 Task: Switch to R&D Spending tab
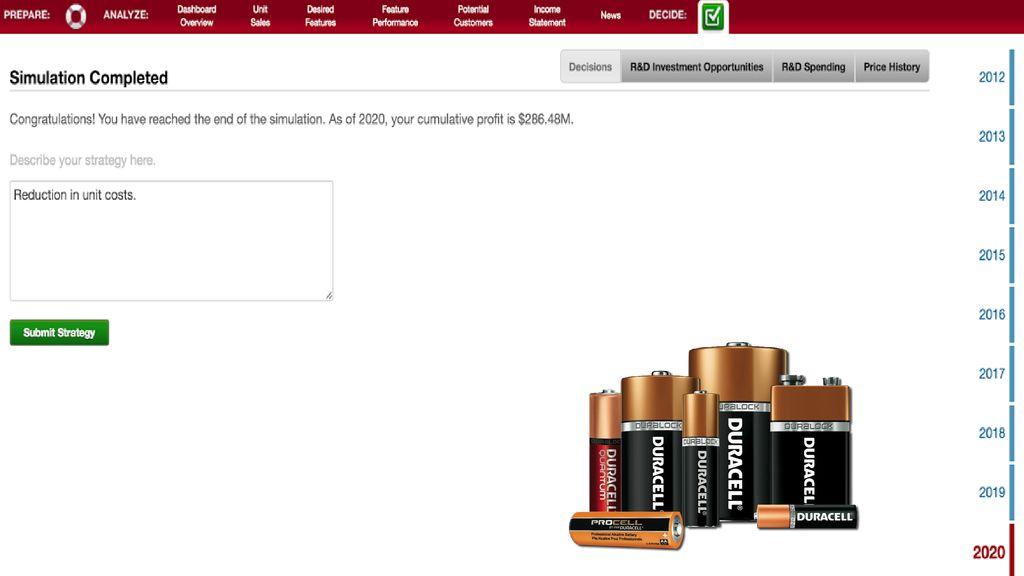tap(813, 67)
